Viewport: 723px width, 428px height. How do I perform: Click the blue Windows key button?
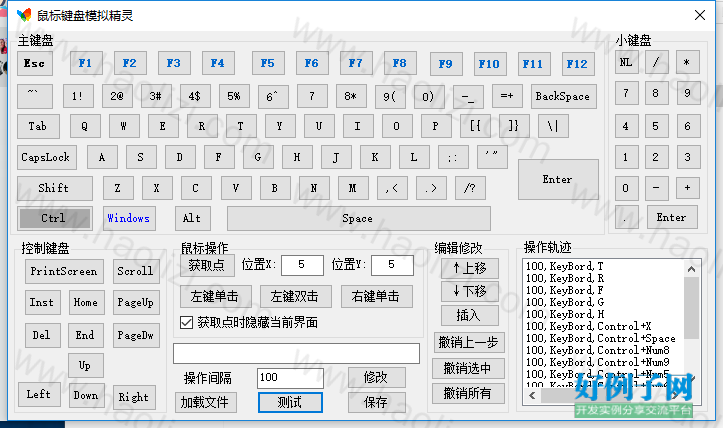(x=129, y=218)
